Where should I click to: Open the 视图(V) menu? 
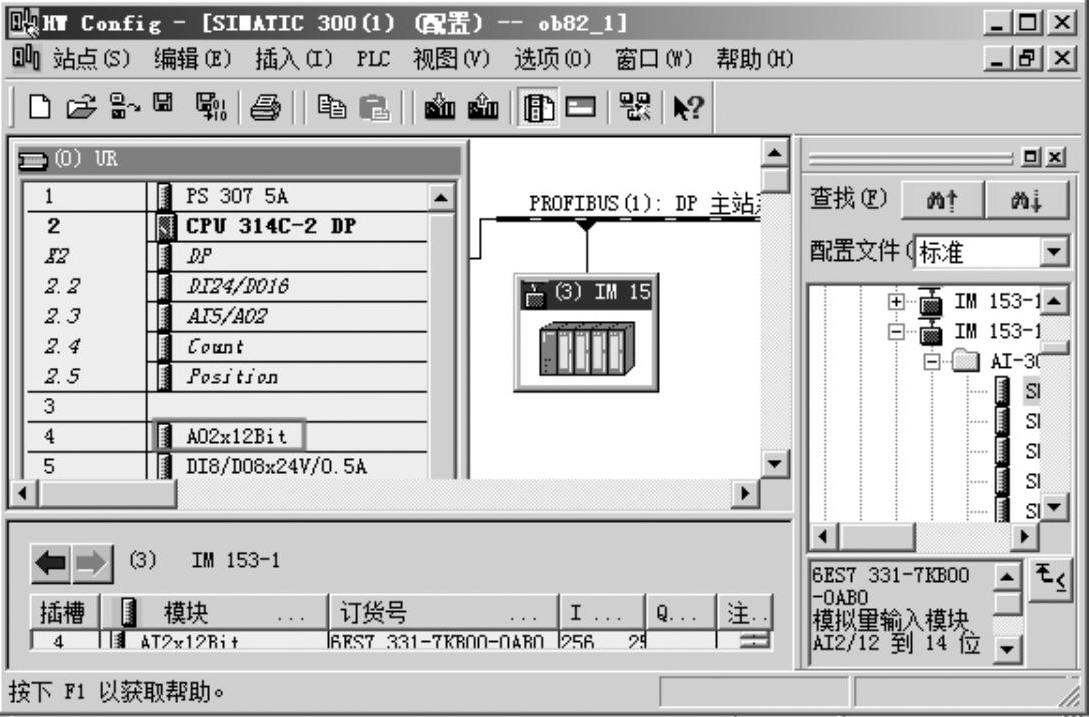[x=451, y=59]
